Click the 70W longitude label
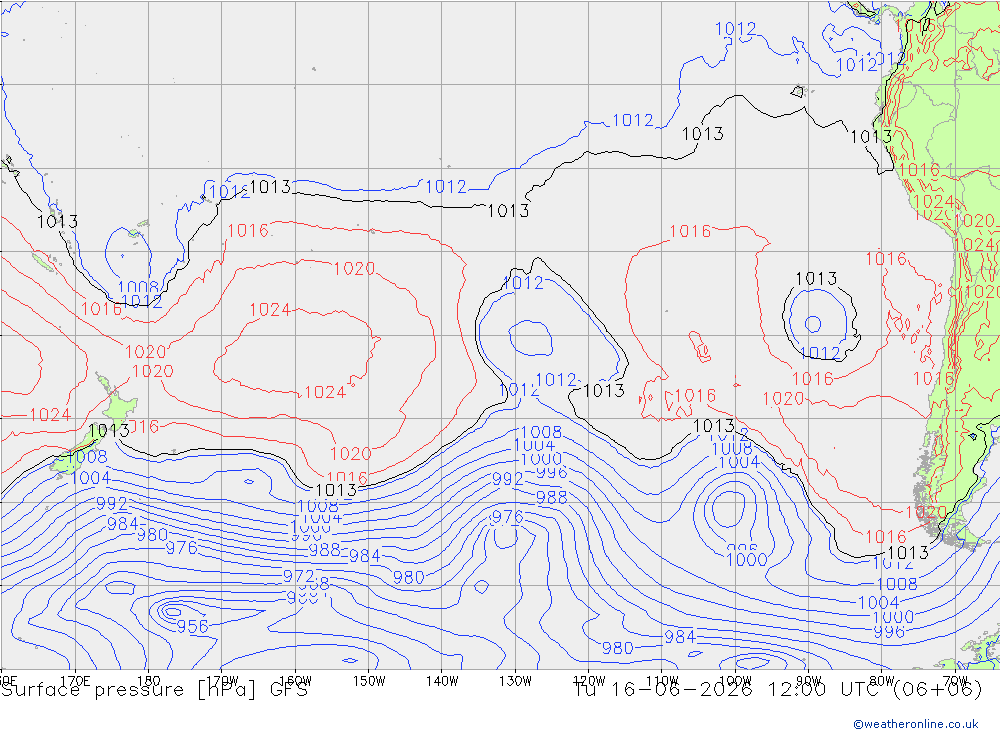Screen dimensions: 1000x733 point(955,681)
